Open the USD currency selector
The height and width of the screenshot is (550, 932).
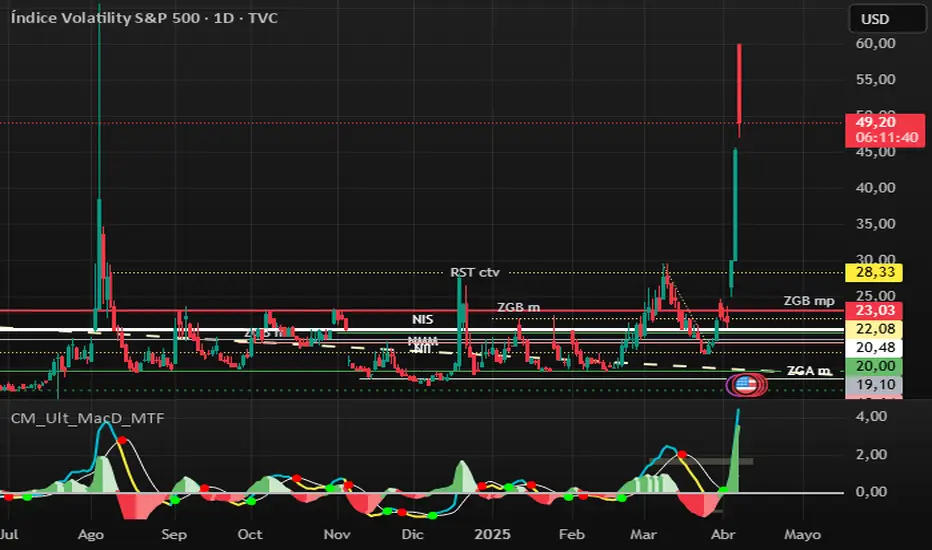click(887, 19)
